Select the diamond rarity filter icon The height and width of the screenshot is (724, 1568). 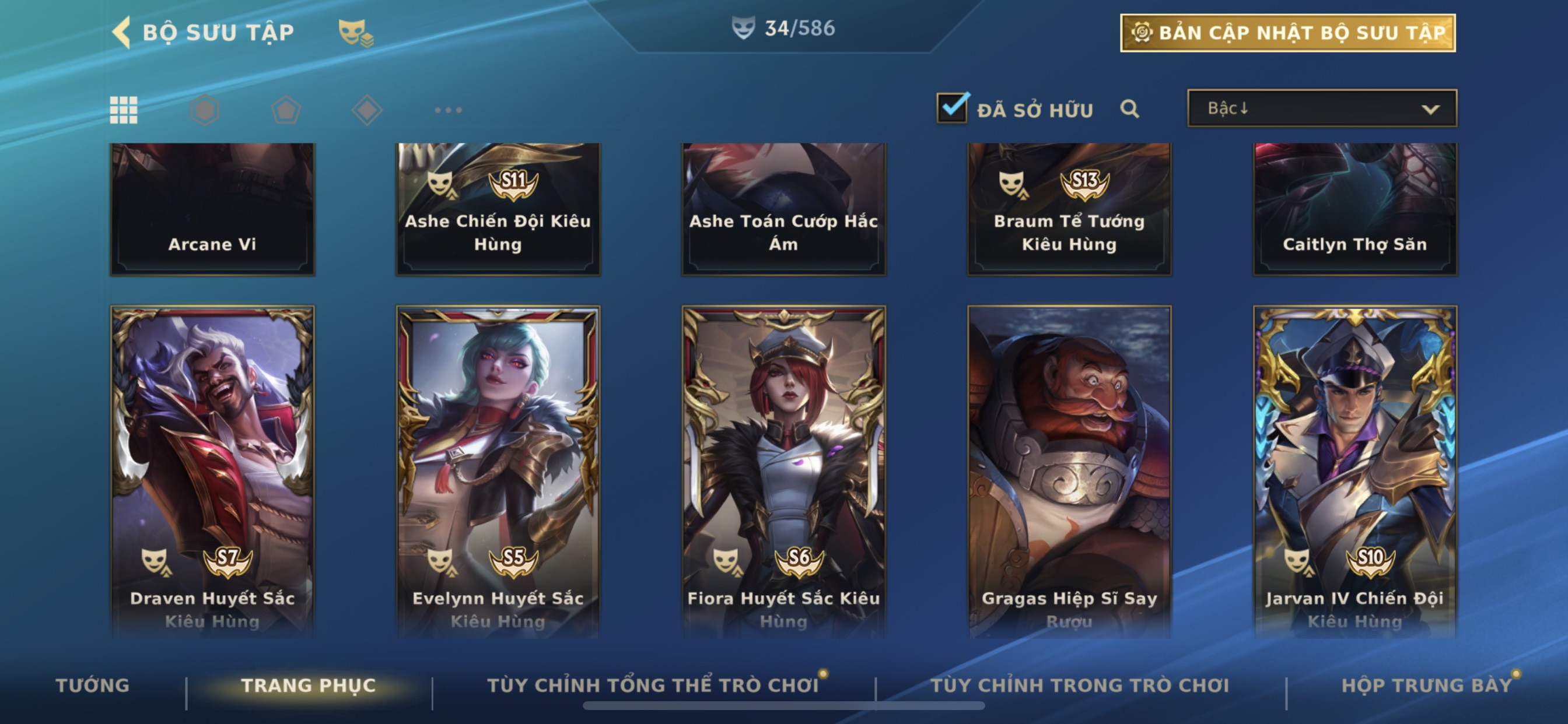click(367, 110)
